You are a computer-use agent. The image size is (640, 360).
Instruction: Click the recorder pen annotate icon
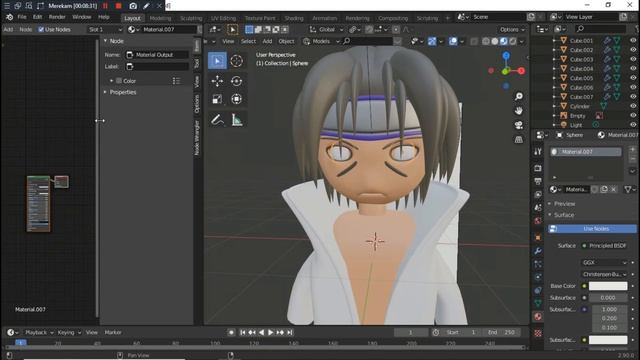click(x=147, y=6)
